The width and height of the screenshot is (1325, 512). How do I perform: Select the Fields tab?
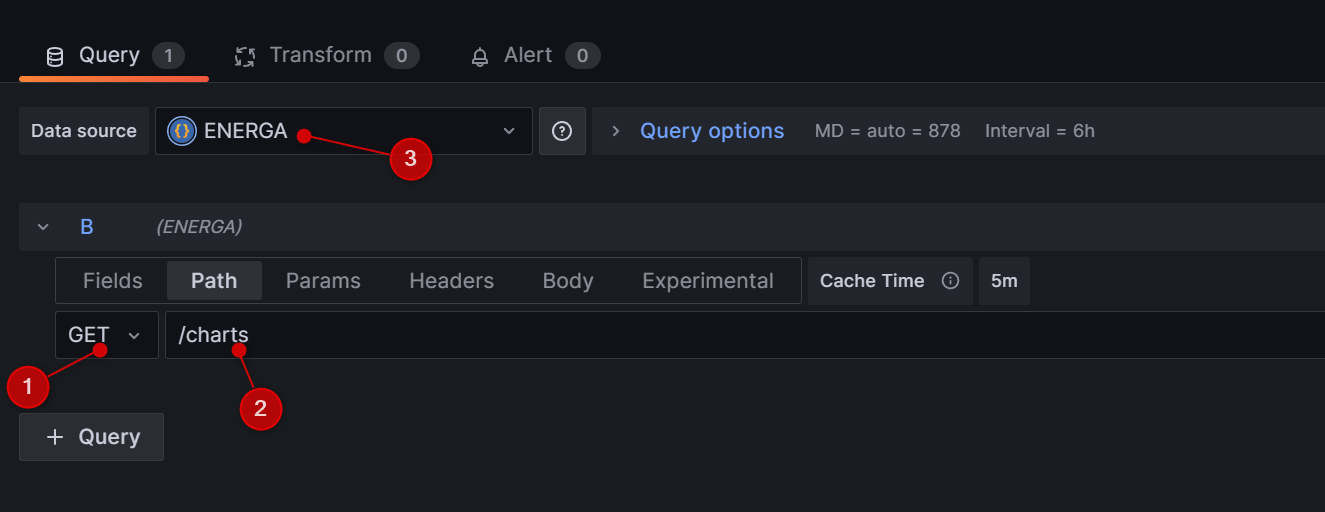(x=112, y=281)
